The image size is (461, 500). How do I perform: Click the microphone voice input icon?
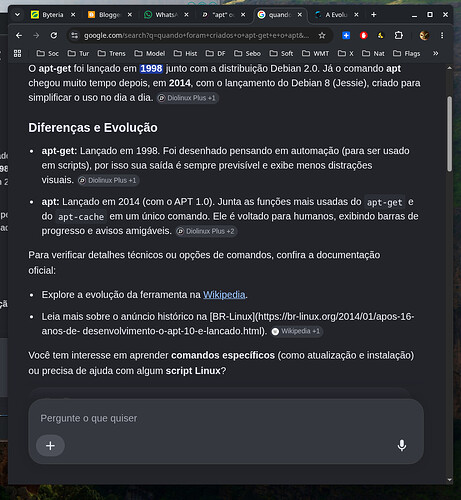(402, 445)
